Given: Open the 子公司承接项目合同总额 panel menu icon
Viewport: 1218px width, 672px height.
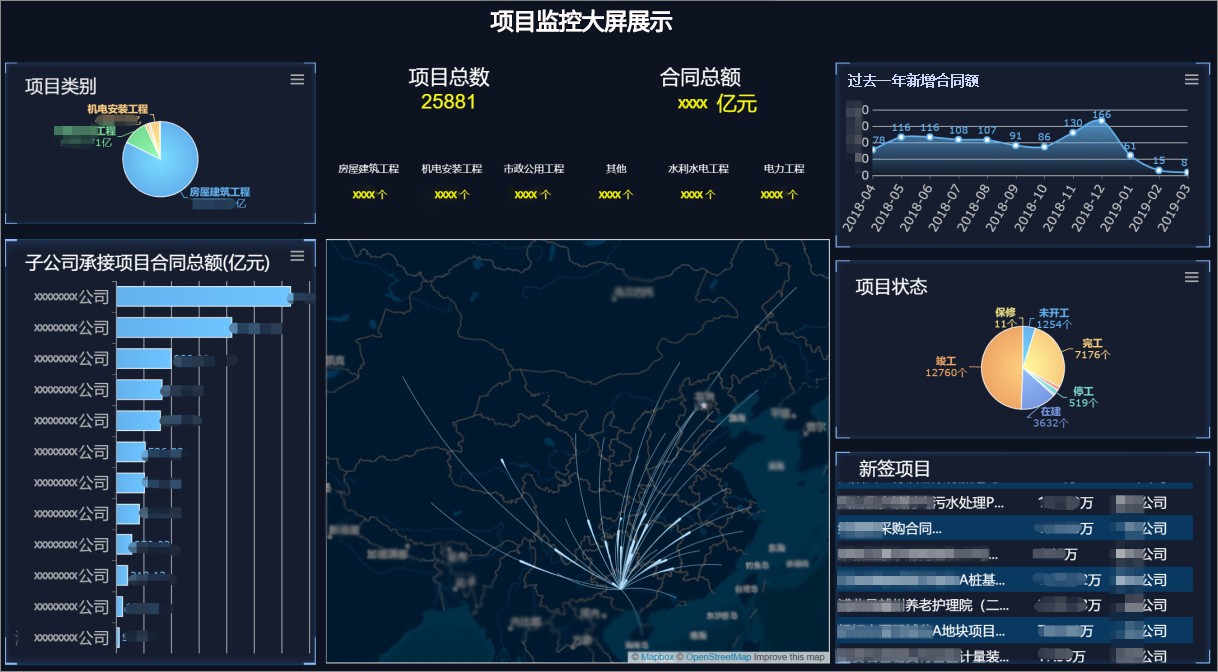Looking at the screenshot, I should tap(297, 256).
